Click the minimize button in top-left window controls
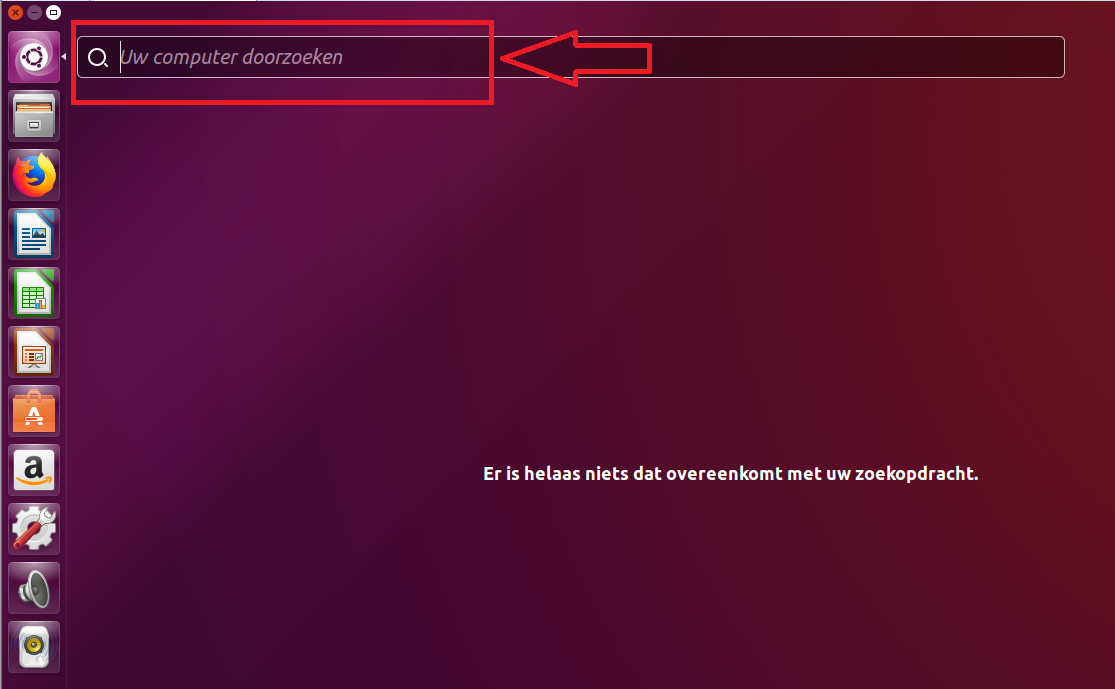Screen dimensions: 1115x689 pyautogui.click(x=34, y=12)
